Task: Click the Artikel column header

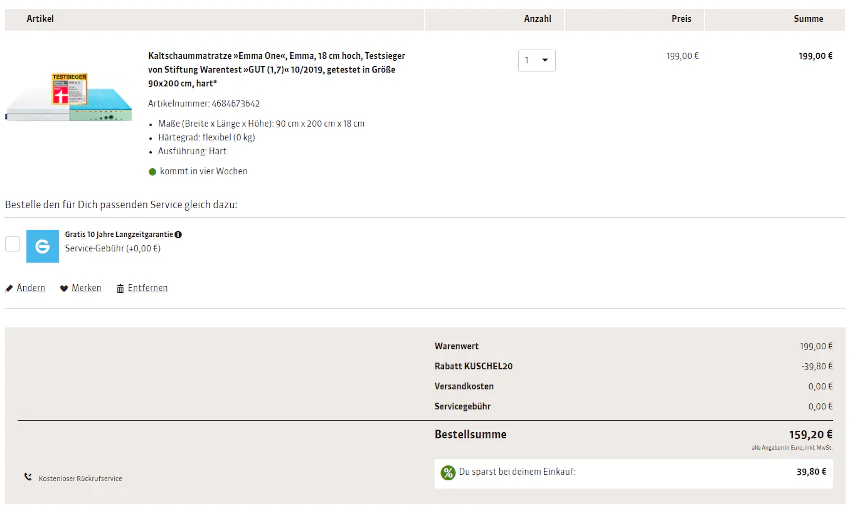Action: click(40, 19)
